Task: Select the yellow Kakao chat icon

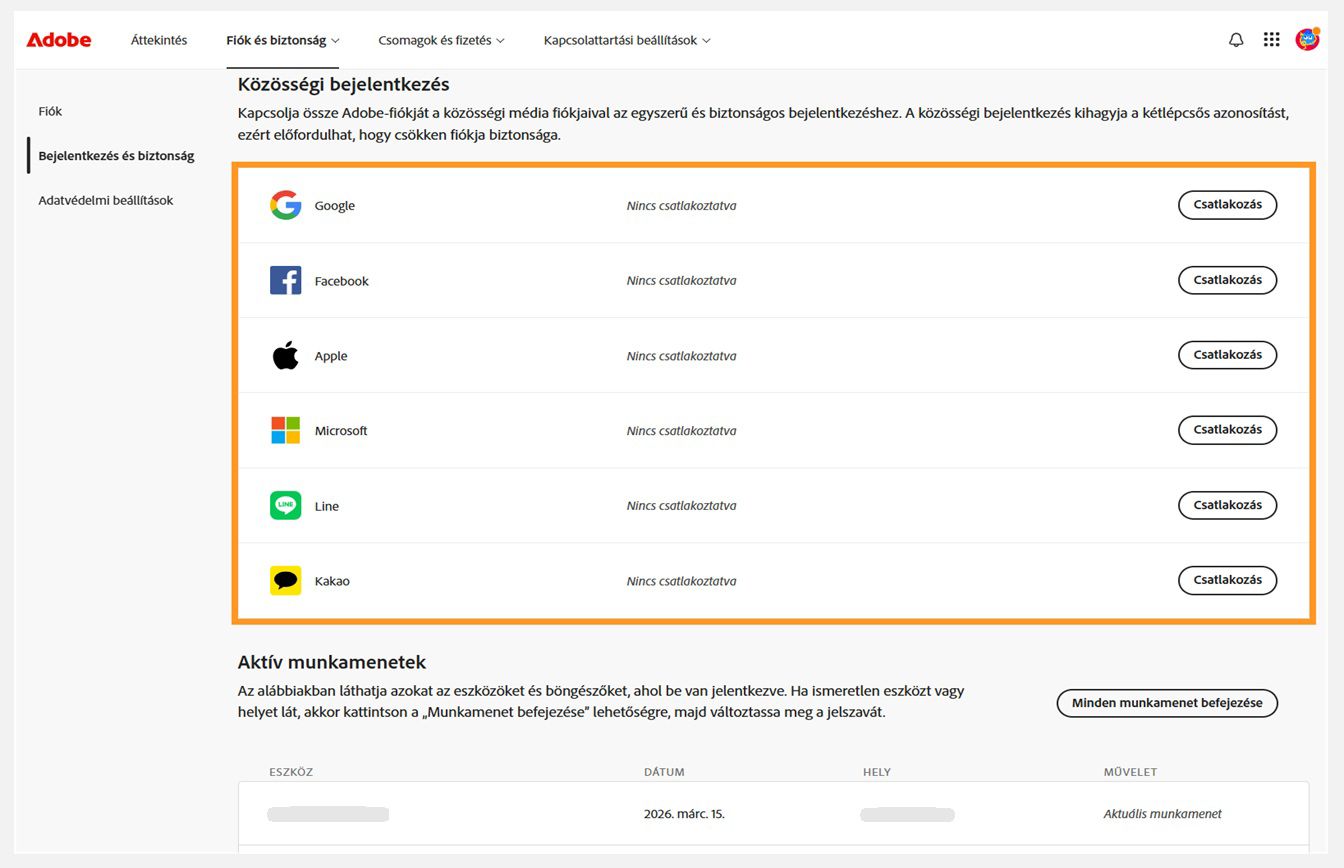Action: [x=285, y=580]
